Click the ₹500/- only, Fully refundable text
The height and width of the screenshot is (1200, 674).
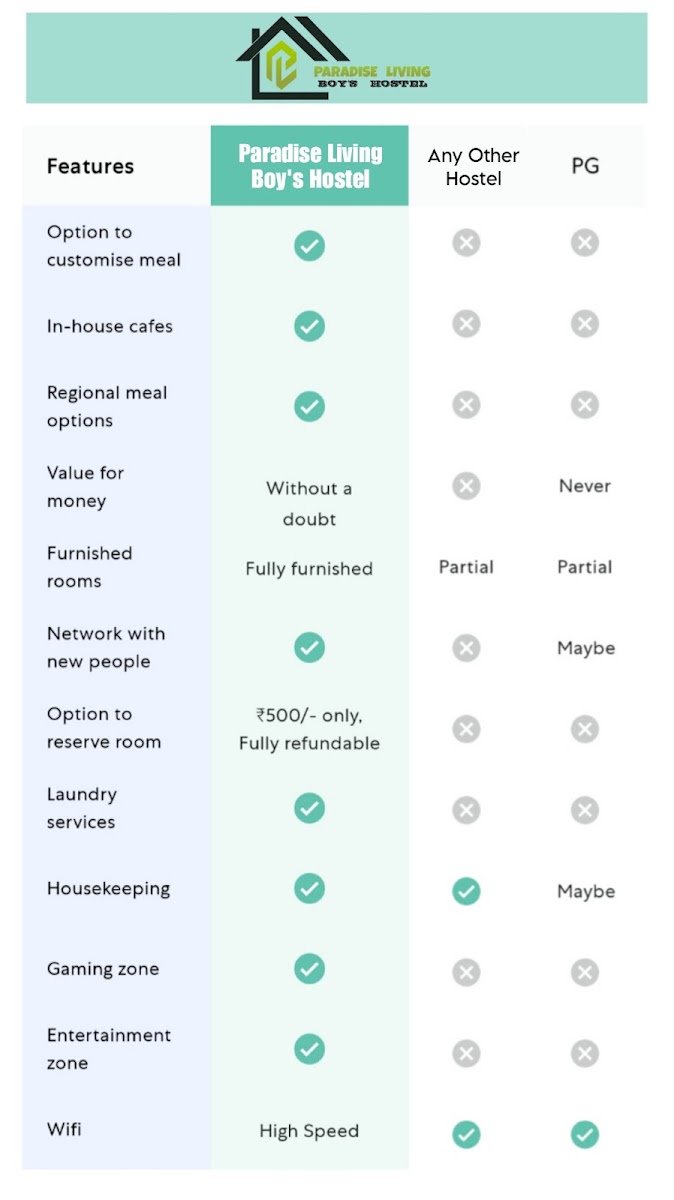309,729
